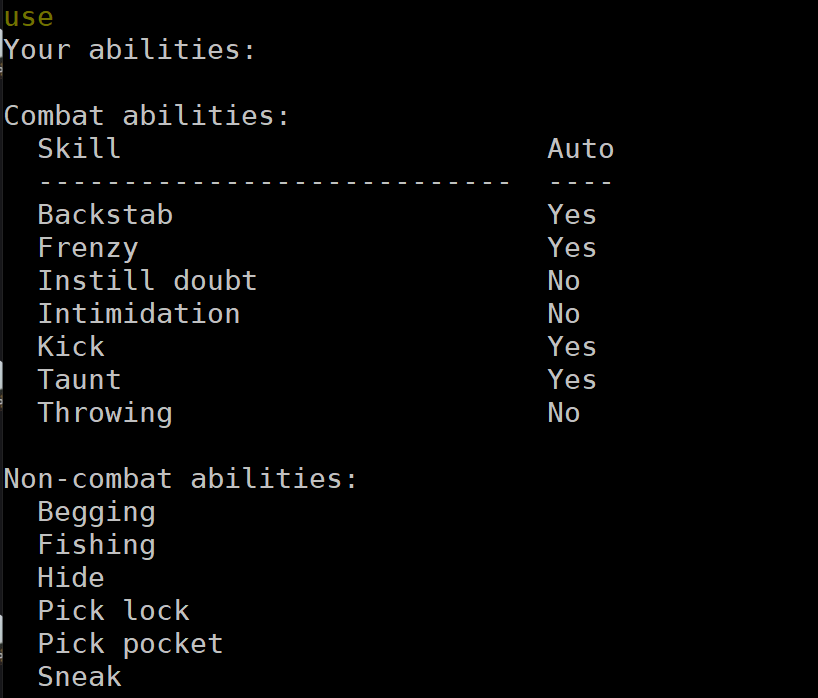Click the Pick pocket ability

pos(130,644)
